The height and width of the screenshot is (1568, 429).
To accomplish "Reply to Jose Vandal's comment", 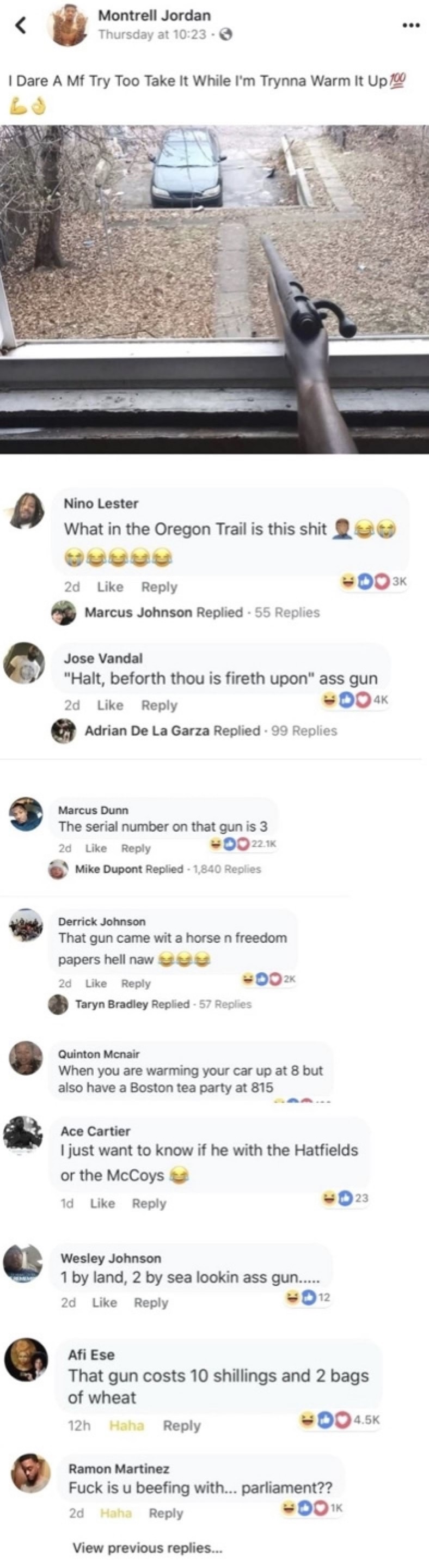I will click(160, 705).
